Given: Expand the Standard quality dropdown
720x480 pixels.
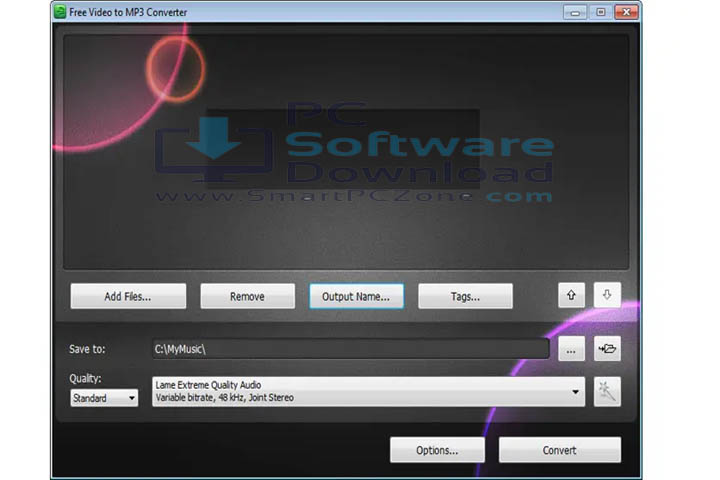Looking at the screenshot, I should tap(104, 398).
